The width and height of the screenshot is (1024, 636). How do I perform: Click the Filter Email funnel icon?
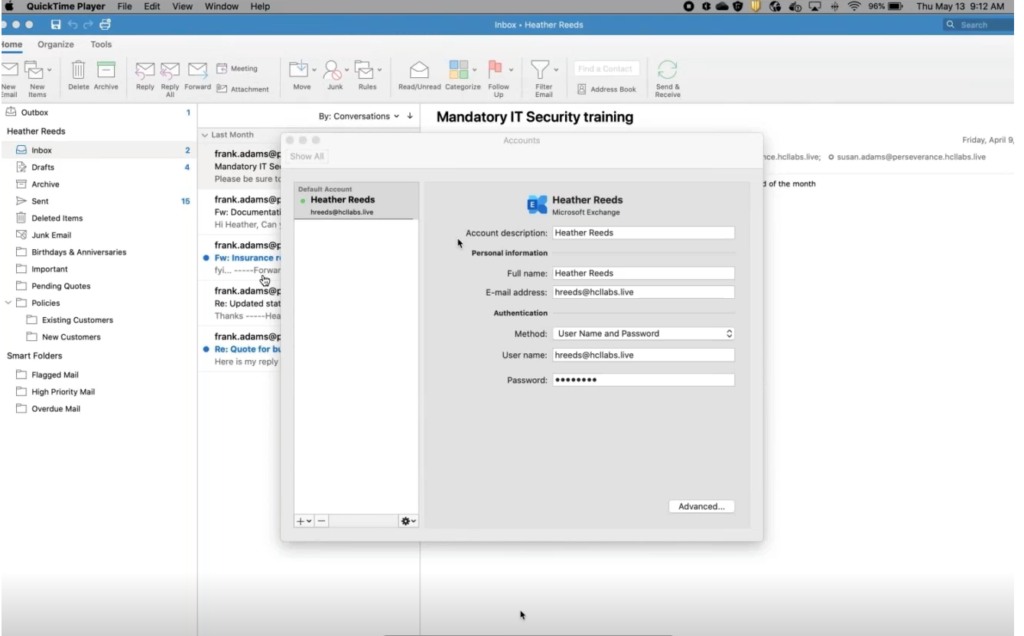tap(540, 69)
